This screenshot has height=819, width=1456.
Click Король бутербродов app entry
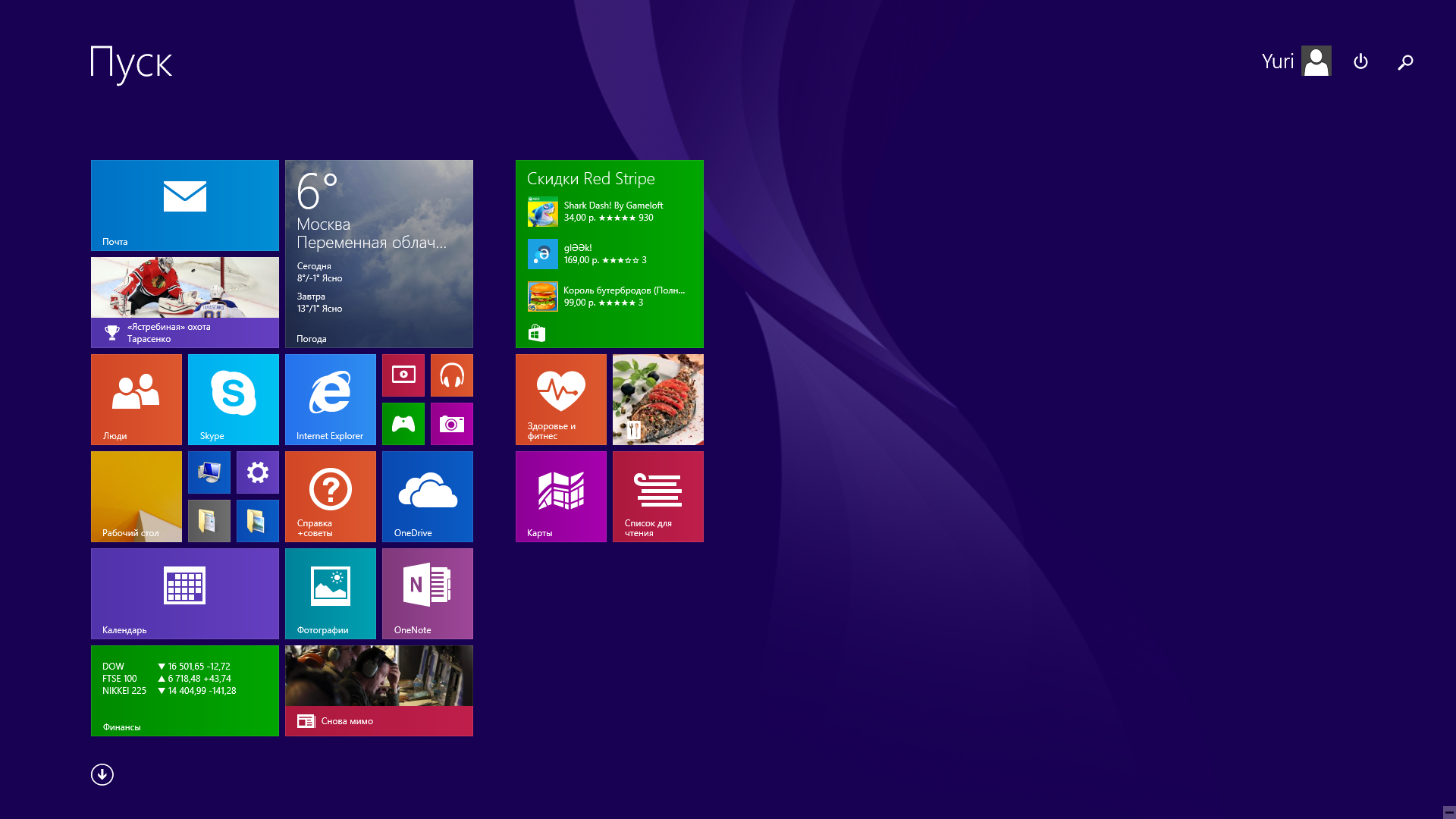(x=607, y=297)
